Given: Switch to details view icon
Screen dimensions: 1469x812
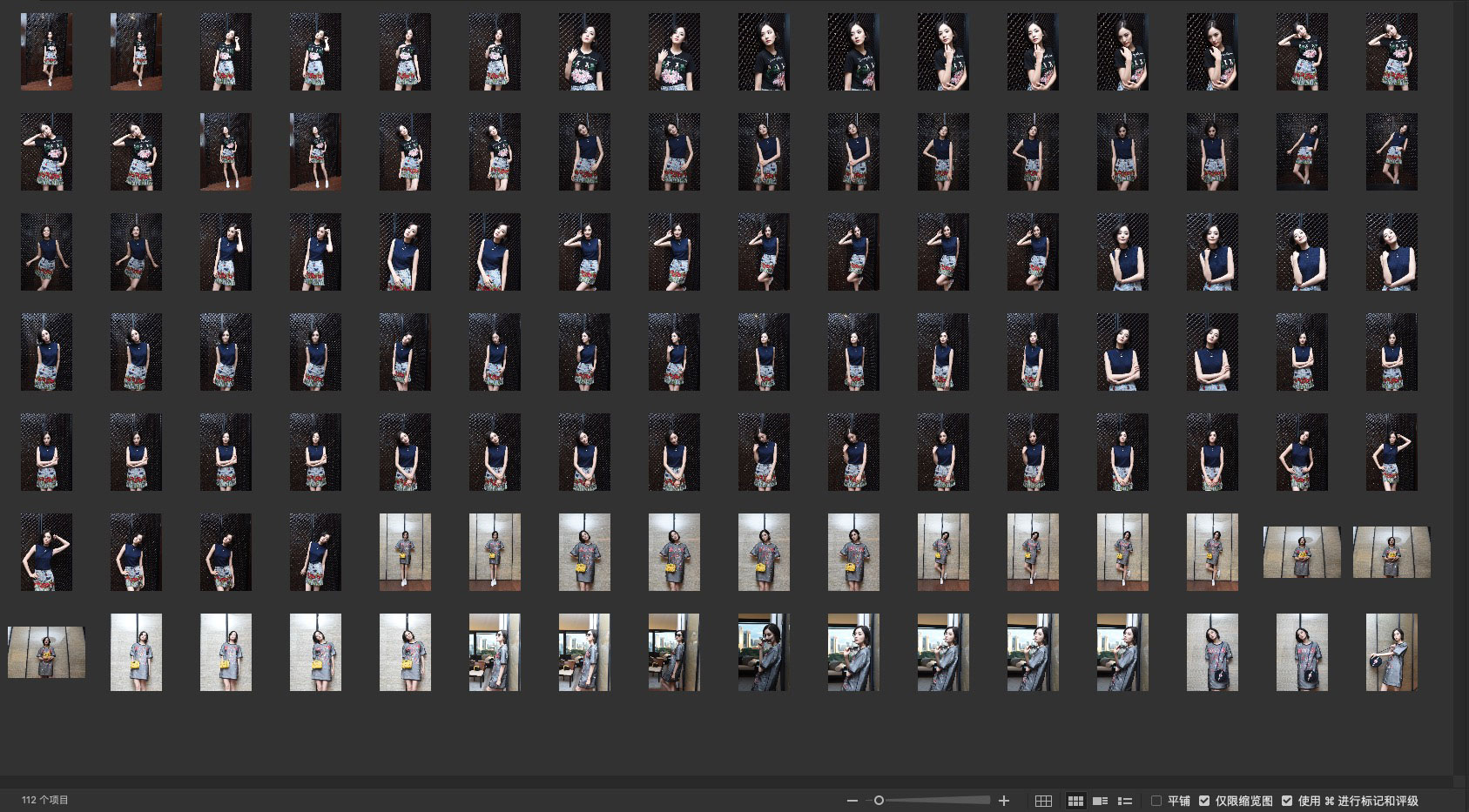Looking at the screenshot, I should (x=1100, y=801).
